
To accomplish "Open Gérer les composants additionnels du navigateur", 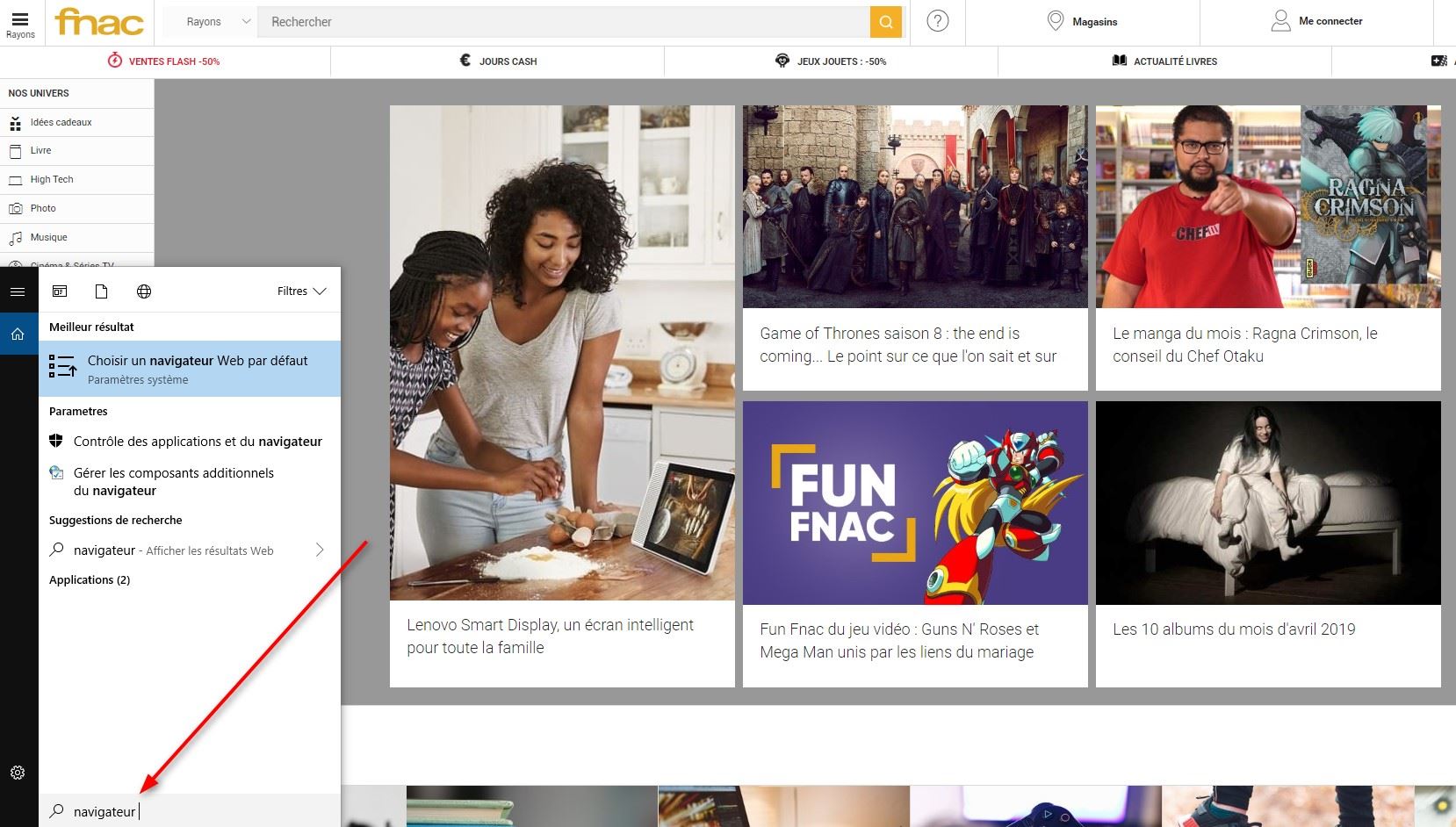I will [190, 481].
